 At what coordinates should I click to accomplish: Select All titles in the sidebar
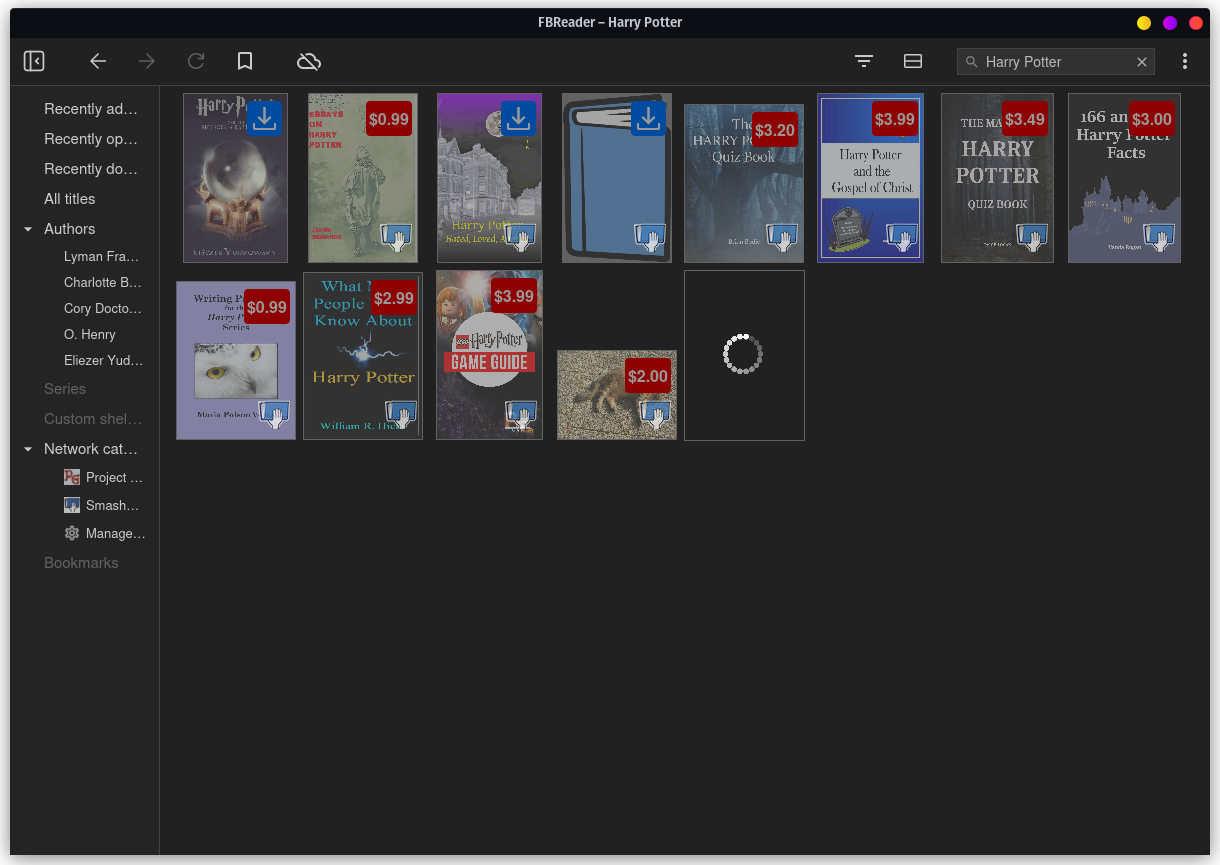pyautogui.click(x=69, y=199)
